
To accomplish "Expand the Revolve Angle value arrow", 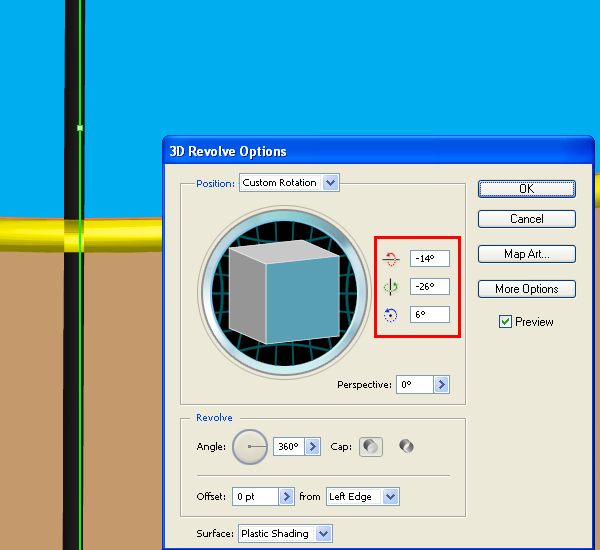I will (312, 446).
